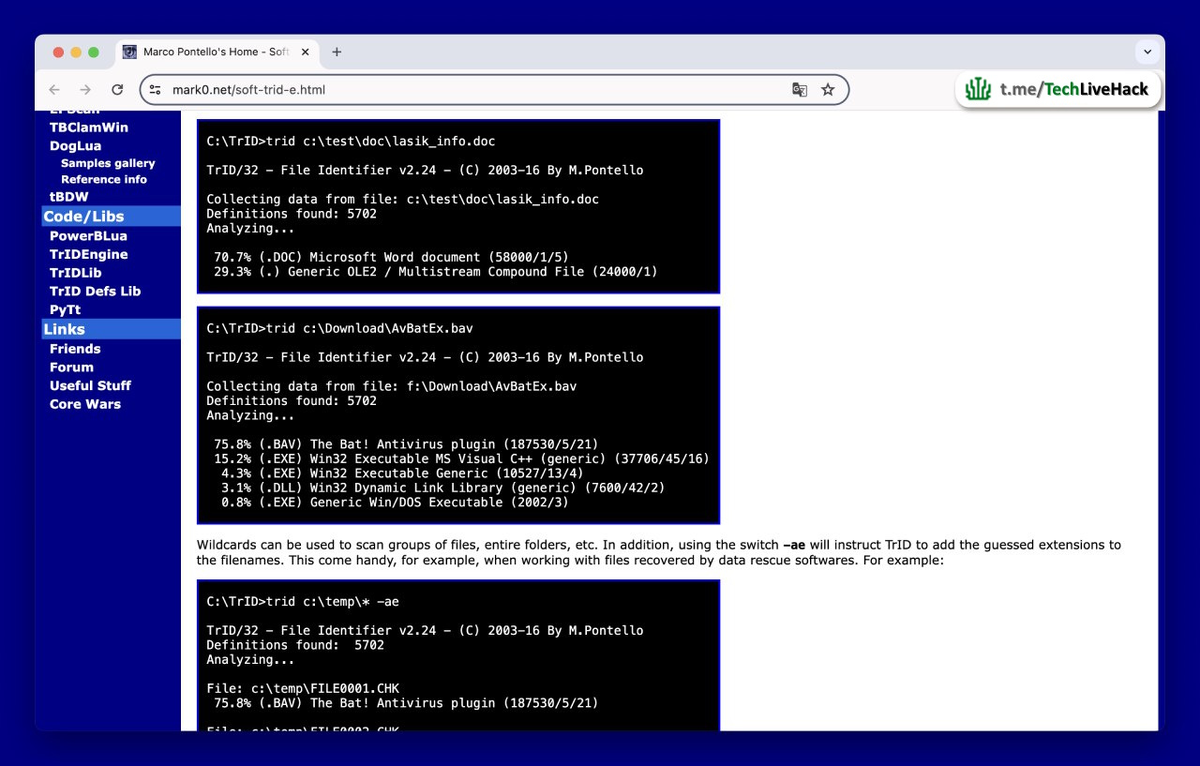The image size is (1200, 766).
Task: Open the Reference info sidebar link
Action: click(104, 179)
